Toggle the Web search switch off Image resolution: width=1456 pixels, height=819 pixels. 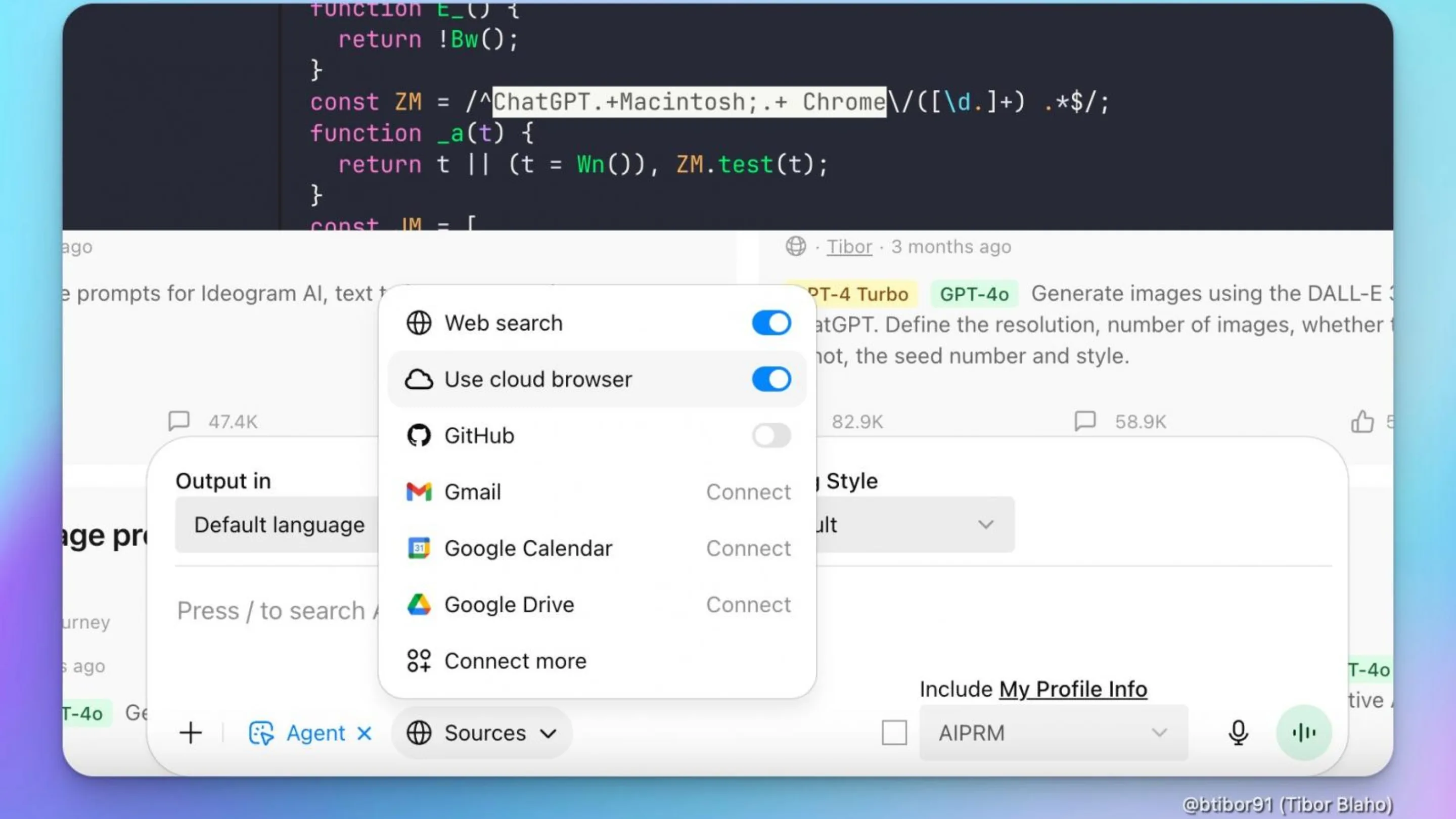pyautogui.click(x=771, y=323)
